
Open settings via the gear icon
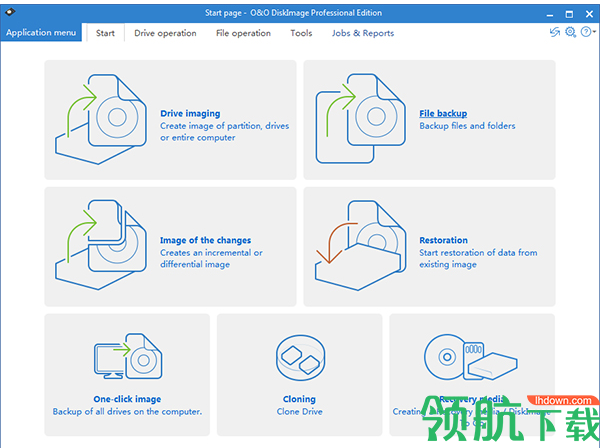(x=571, y=32)
